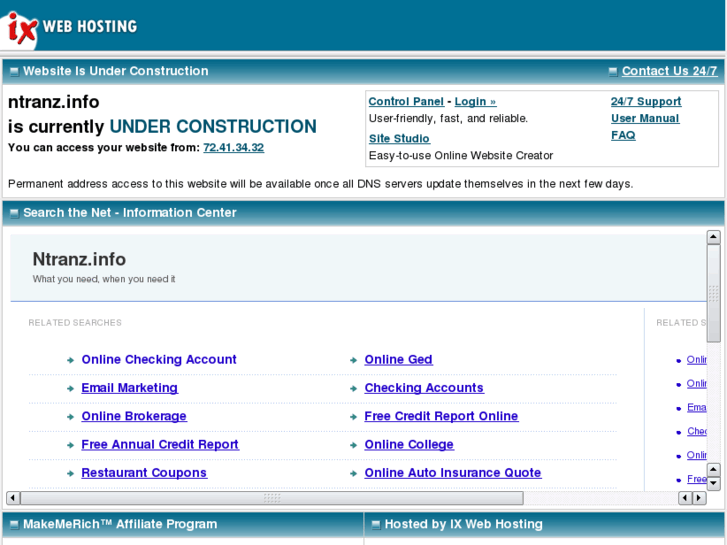Click the horizontal scroll right arrow button
The image size is (727, 545).
pyautogui.click(x=699, y=498)
